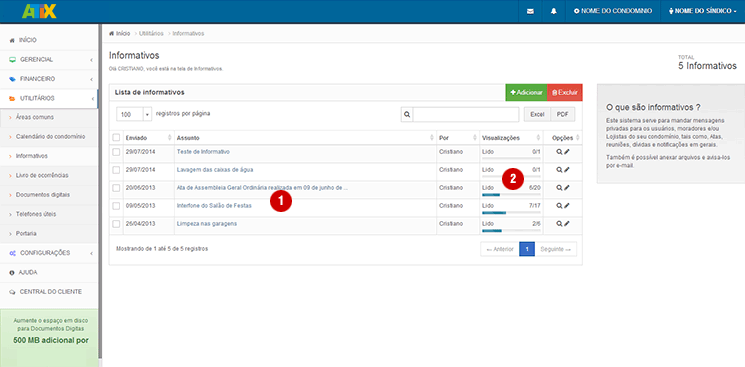Image resolution: width=745 pixels, height=367 pixels.
Task: Open Portaria in sidebar
Action: [x=26, y=233]
